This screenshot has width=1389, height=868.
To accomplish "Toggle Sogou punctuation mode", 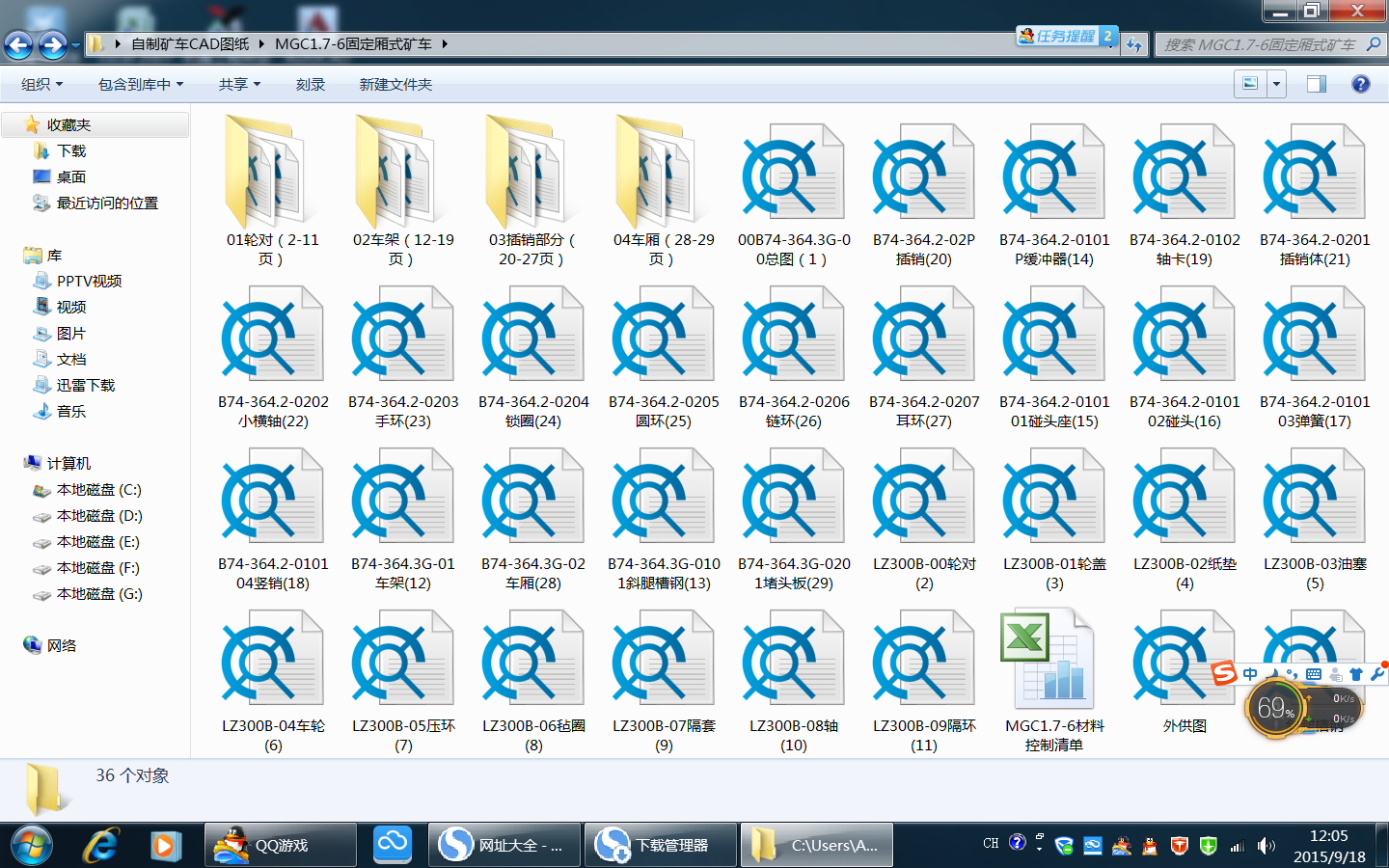I will coord(1293,674).
